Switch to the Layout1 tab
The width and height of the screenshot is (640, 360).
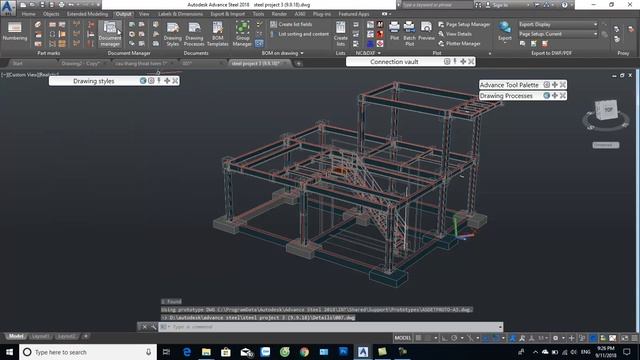click(40, 336)
